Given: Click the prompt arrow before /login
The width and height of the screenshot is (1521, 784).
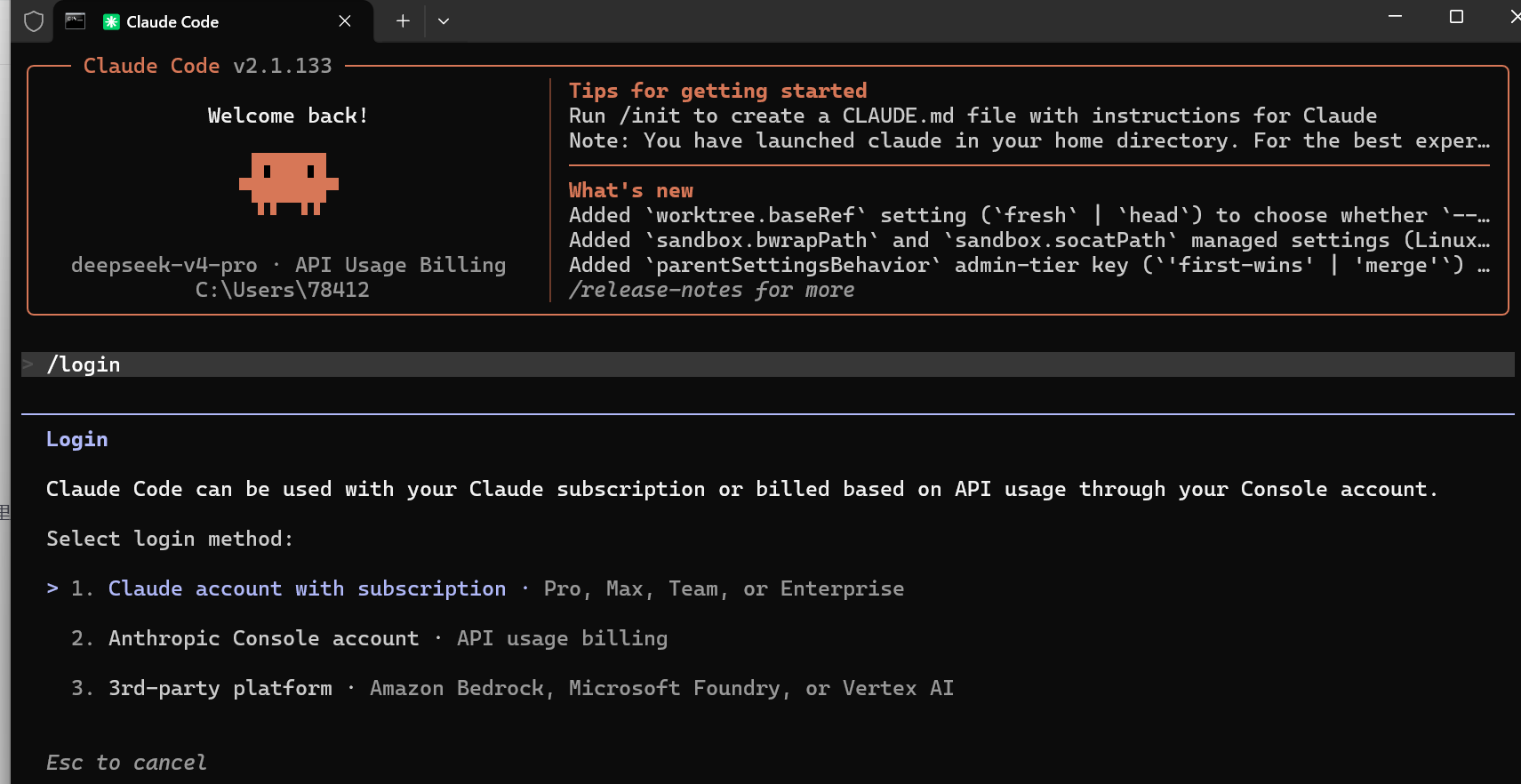Looking at the screenshot, I should pos(28,364).
